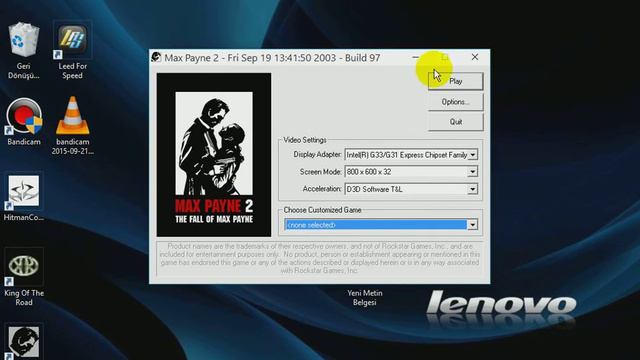Select the HitmanCo... desktop shortcut
The image size is (640, 360).
tap(24, 191)
